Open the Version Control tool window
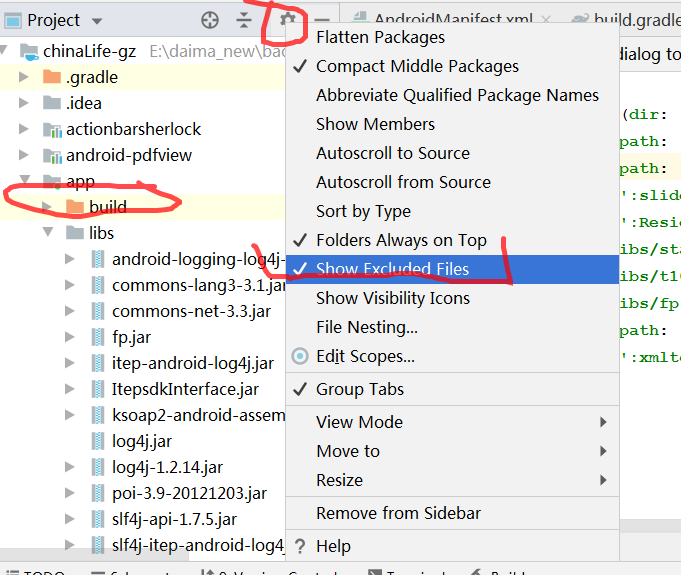 click(x=271, y=572)
